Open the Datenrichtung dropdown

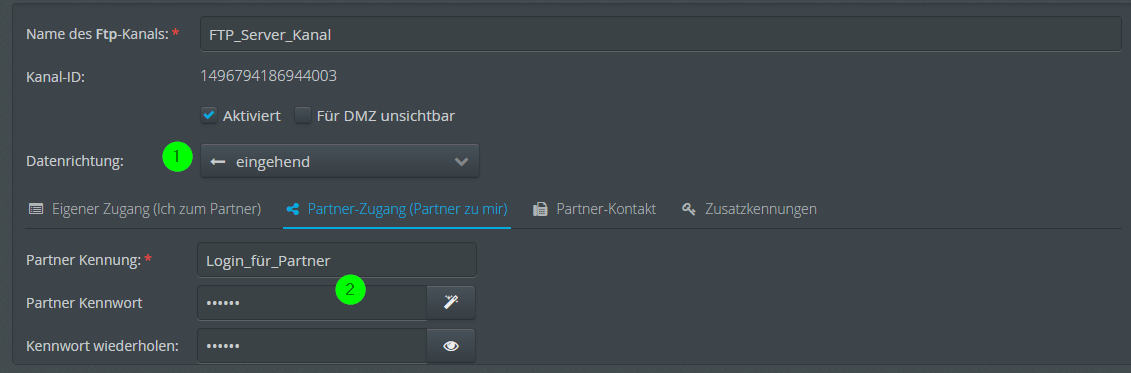click(340, 162)
